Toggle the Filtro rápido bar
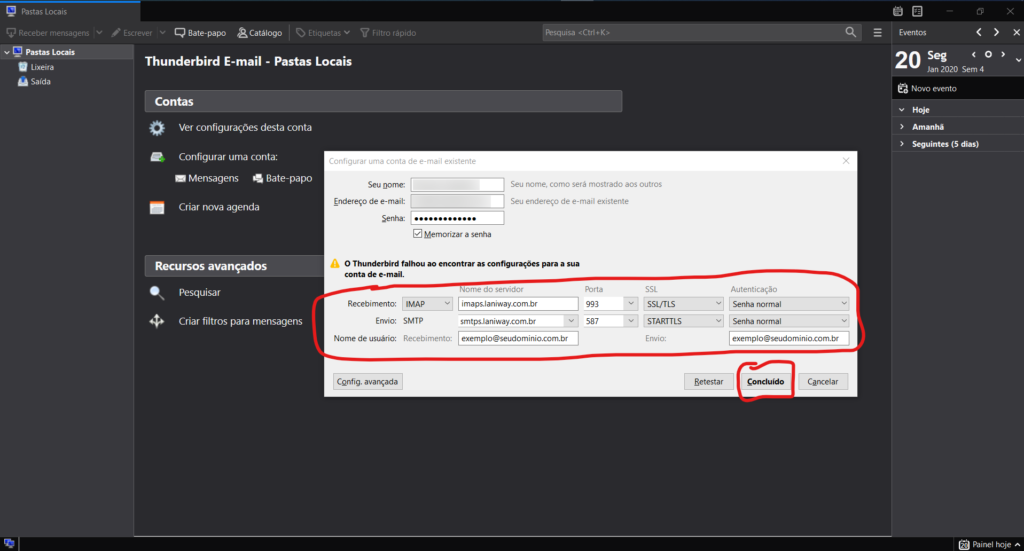1024x551 pixels. point(388,33)
